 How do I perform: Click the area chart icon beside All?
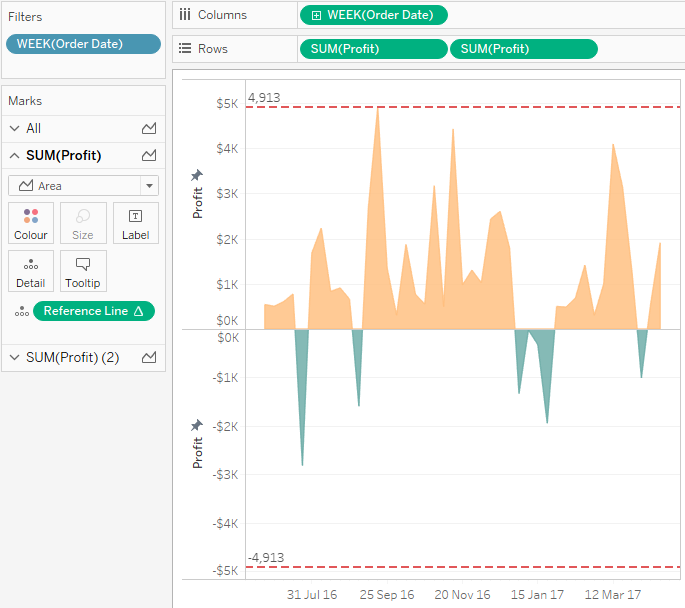pyautogui.click(x=149, y=128)
